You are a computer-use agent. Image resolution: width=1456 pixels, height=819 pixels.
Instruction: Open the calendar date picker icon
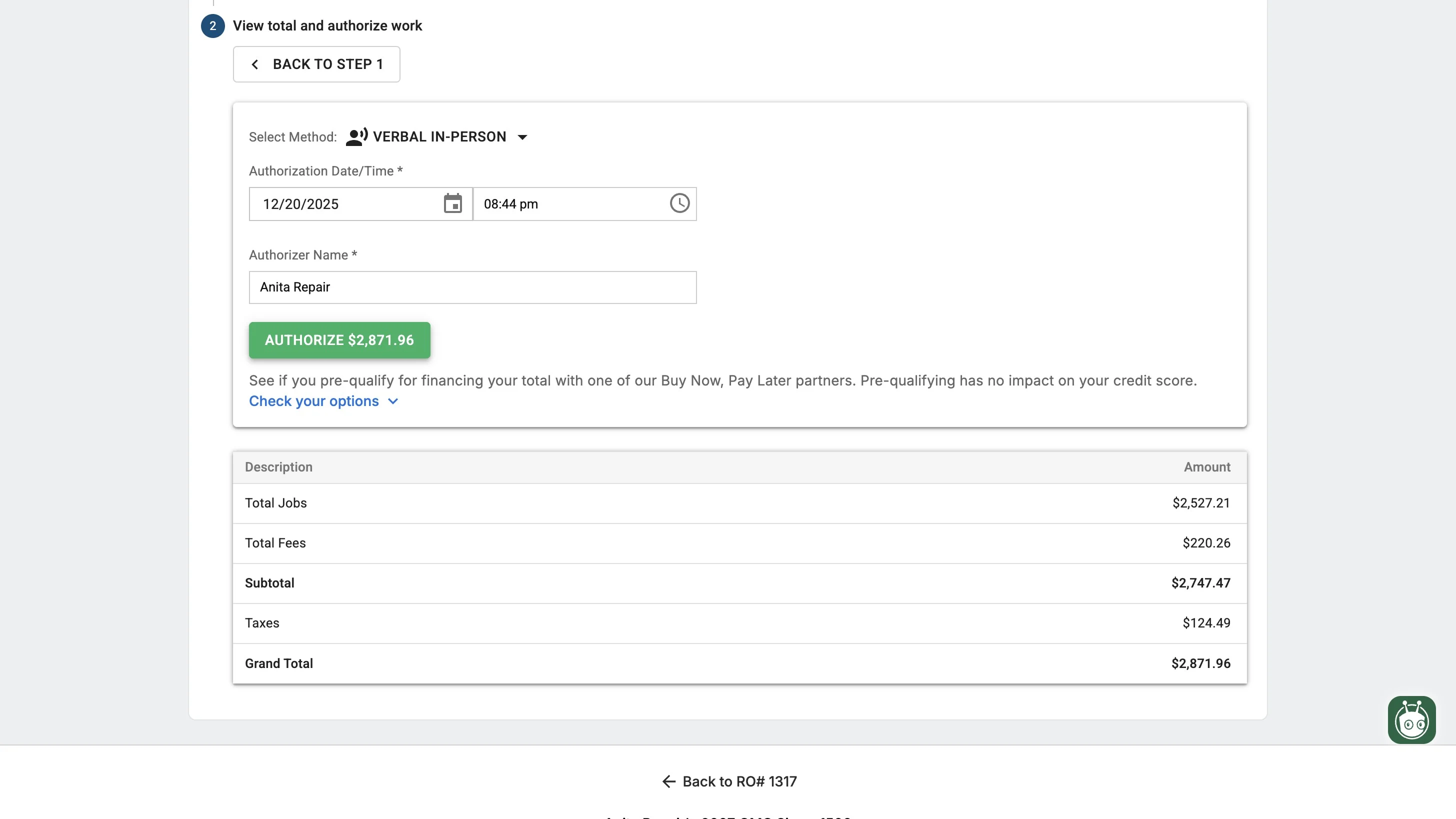(452, 203)
